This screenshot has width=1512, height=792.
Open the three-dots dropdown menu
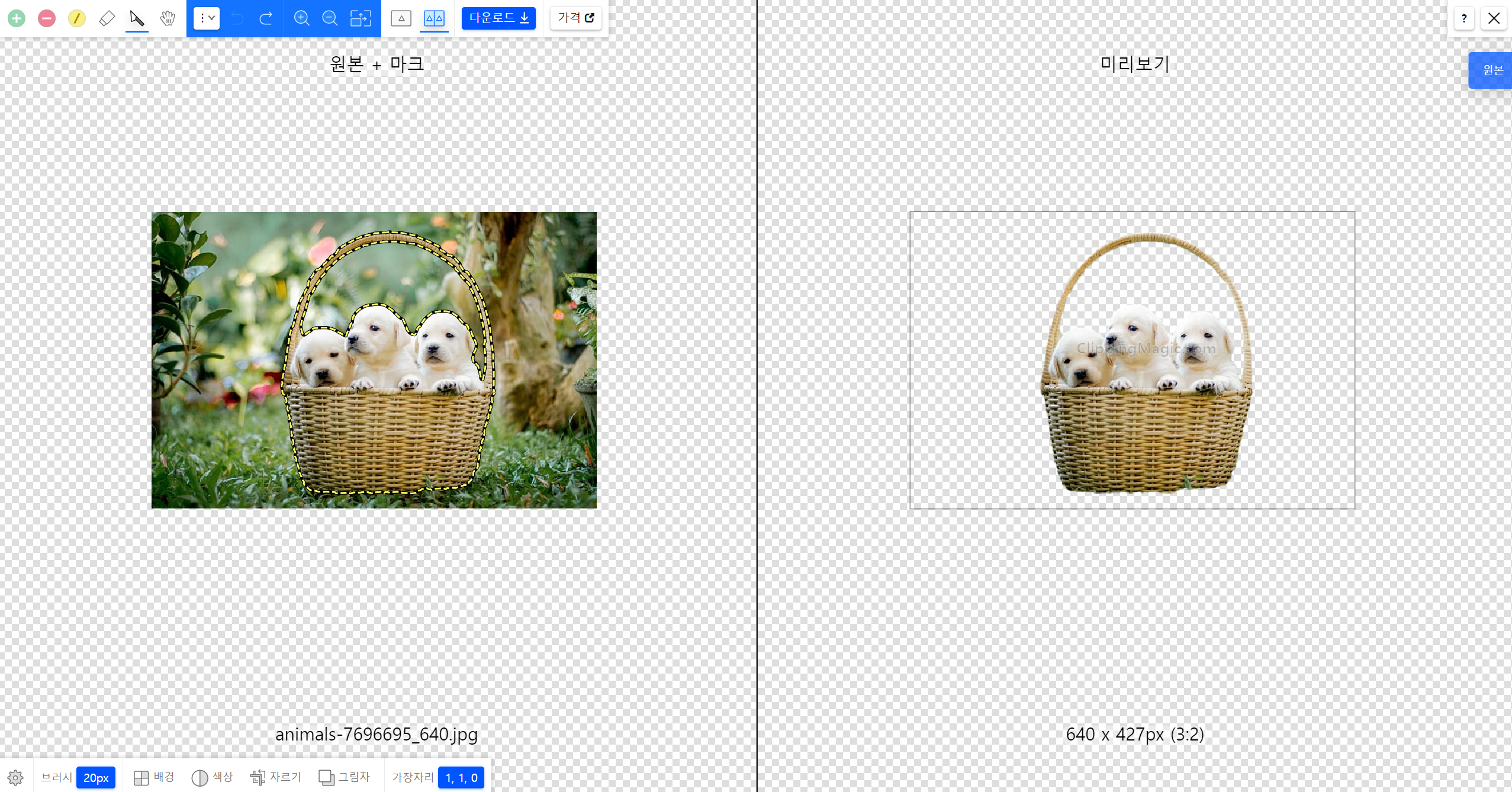pyautogui.click(x=207, y=18)
